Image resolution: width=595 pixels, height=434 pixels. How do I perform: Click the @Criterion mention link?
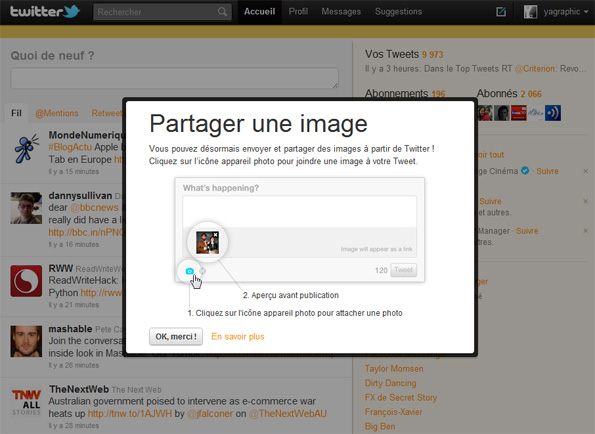(535, 69)
